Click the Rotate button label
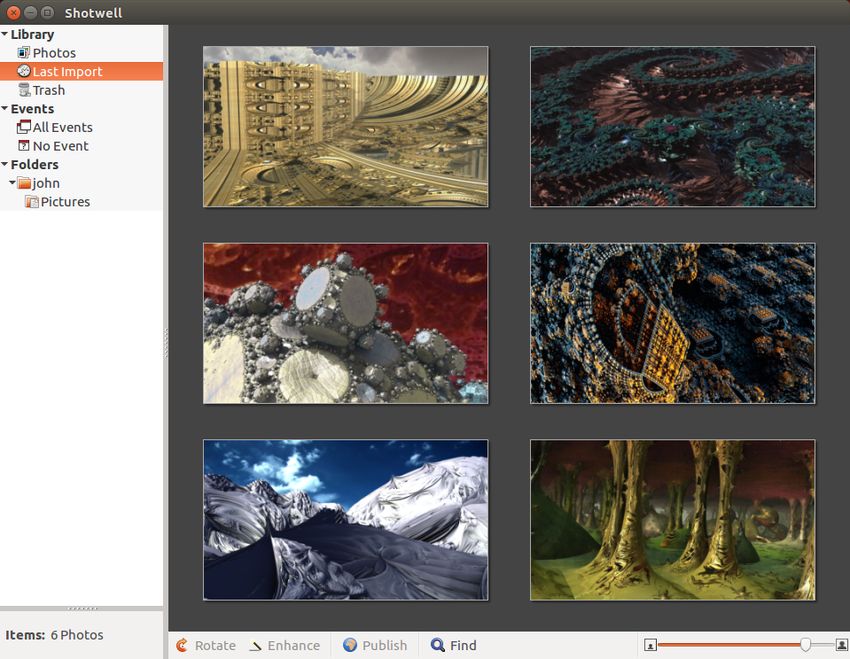 coord(215,645)
